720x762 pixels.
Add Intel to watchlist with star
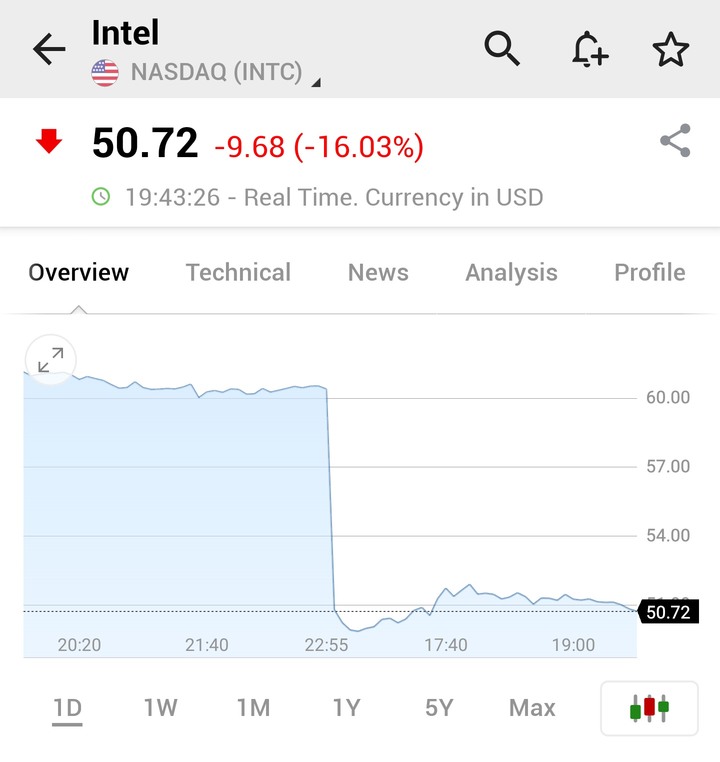pos(670,49)
